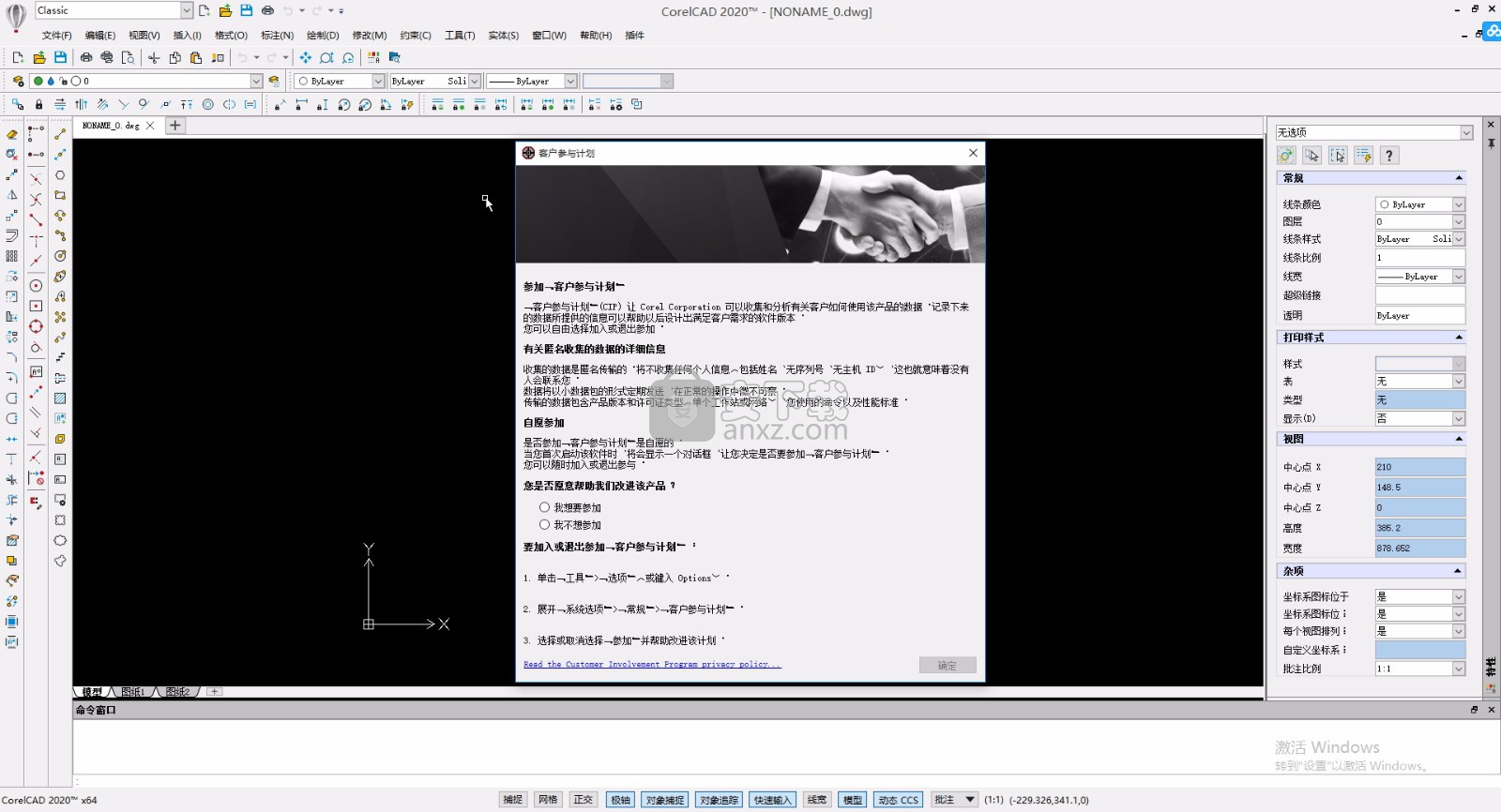Open the Customer Involvement Program privacy policy link
This screenshot has width=1501, height=812.
click(652, 664)
